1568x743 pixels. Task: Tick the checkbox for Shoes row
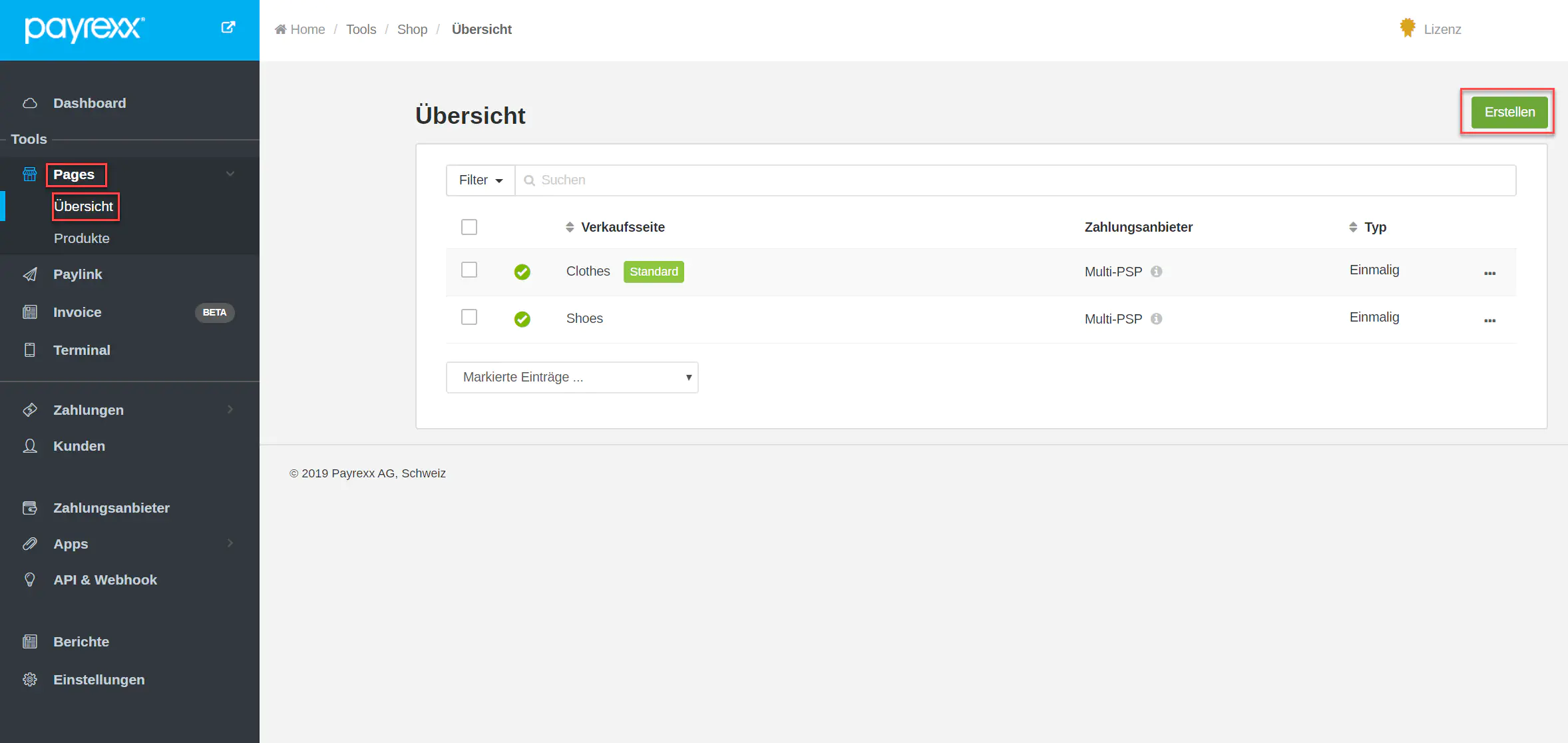click(x=469, y=317)
